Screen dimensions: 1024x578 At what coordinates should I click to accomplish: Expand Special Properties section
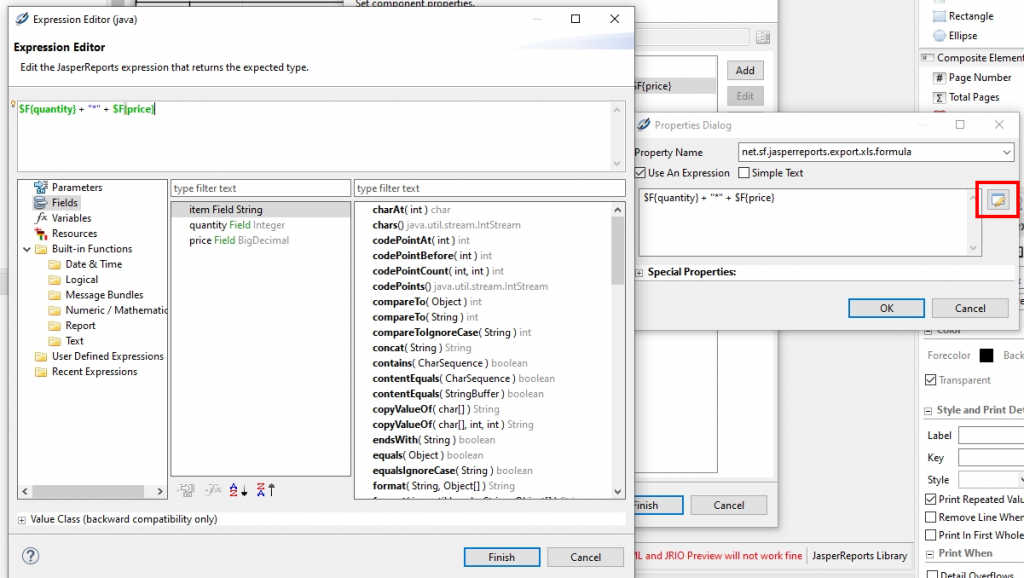tap(639, 272)
